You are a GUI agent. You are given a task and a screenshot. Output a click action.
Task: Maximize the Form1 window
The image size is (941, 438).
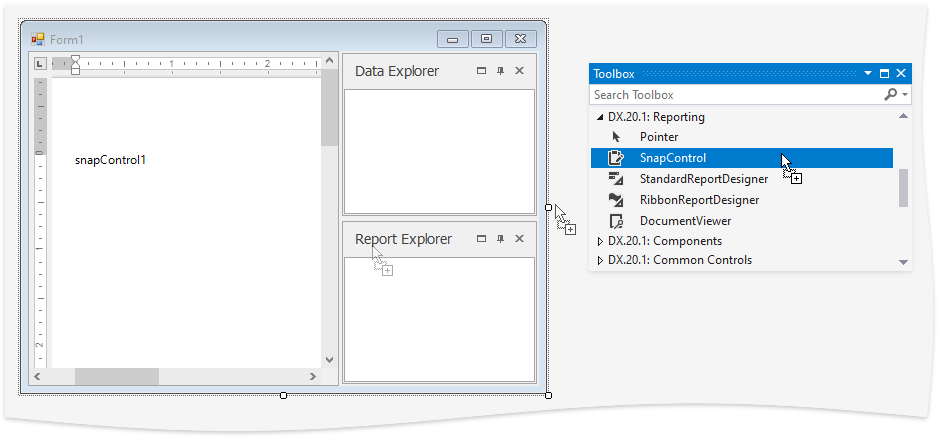[486, 39]
